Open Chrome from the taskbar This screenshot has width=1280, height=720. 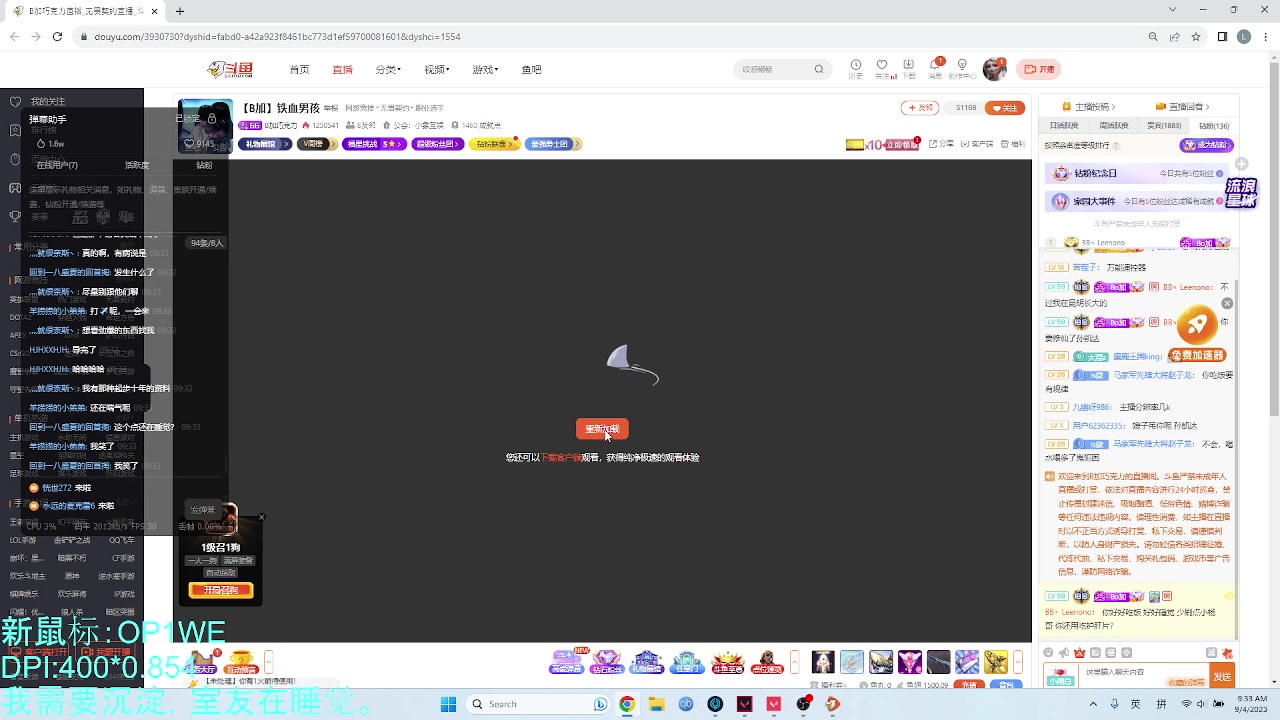[627, 704]
